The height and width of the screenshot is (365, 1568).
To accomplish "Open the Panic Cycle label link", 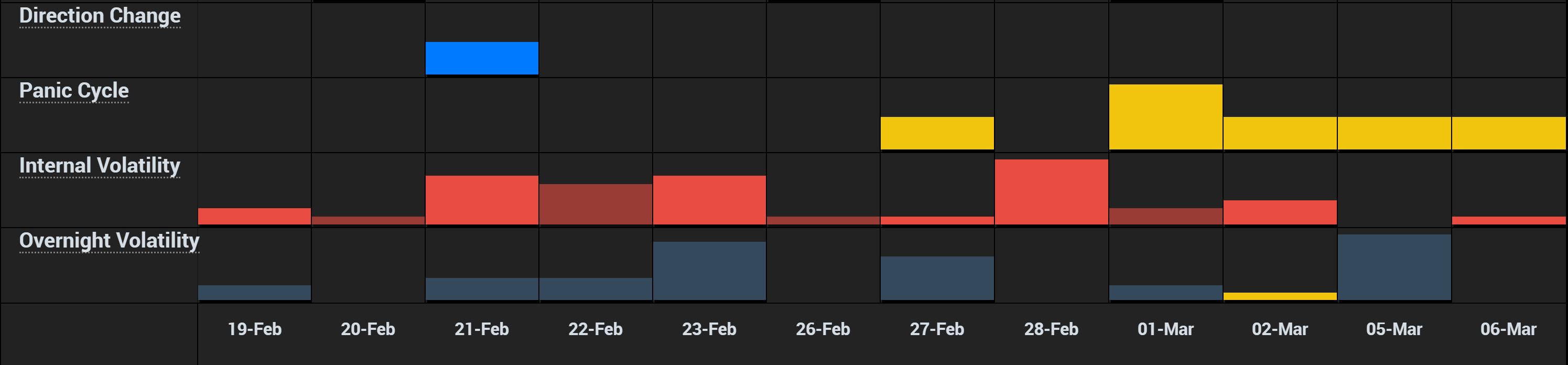I will coord(73,91).
